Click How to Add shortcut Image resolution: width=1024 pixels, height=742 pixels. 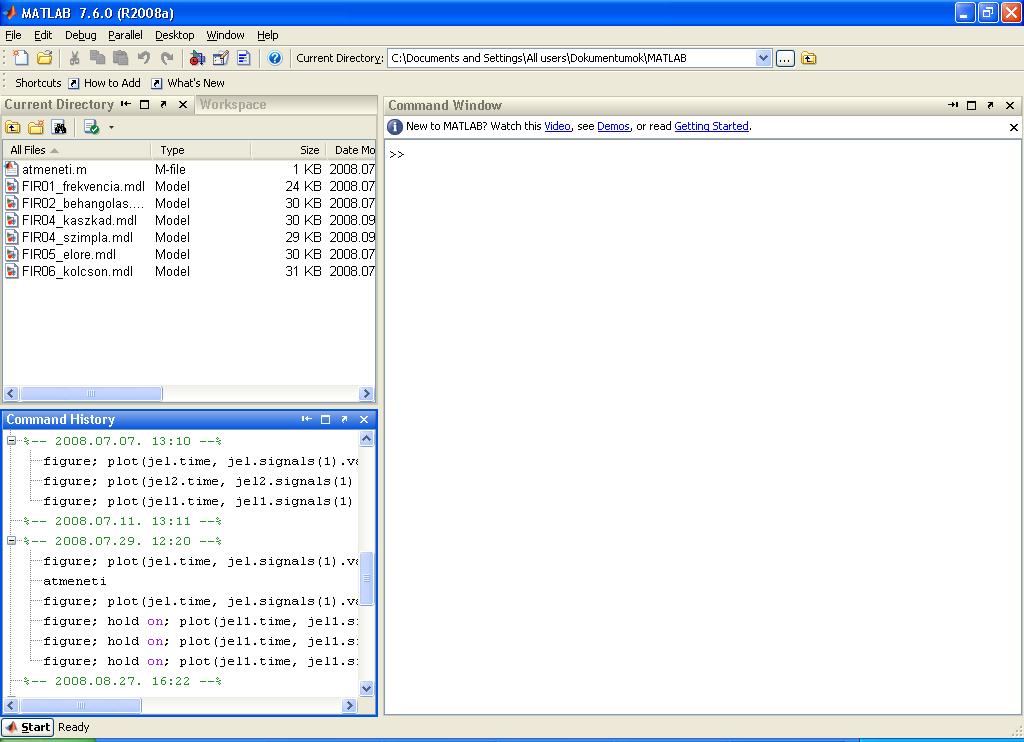click(104, 83)
